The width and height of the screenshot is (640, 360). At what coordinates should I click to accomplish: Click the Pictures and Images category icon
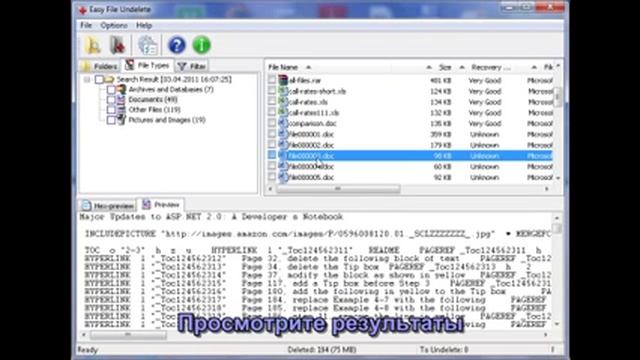121,120
